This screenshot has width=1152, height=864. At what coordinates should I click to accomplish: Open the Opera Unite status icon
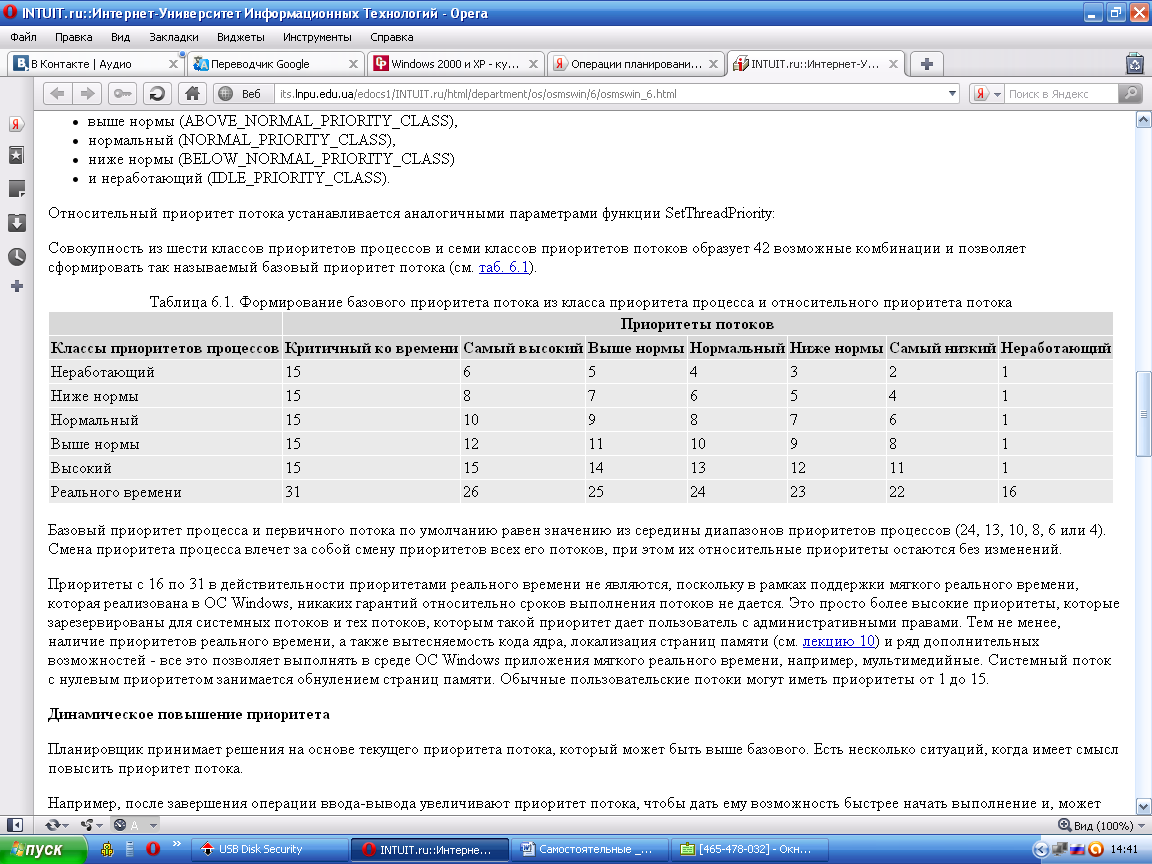pyautogui.click(x=90, y=825)
